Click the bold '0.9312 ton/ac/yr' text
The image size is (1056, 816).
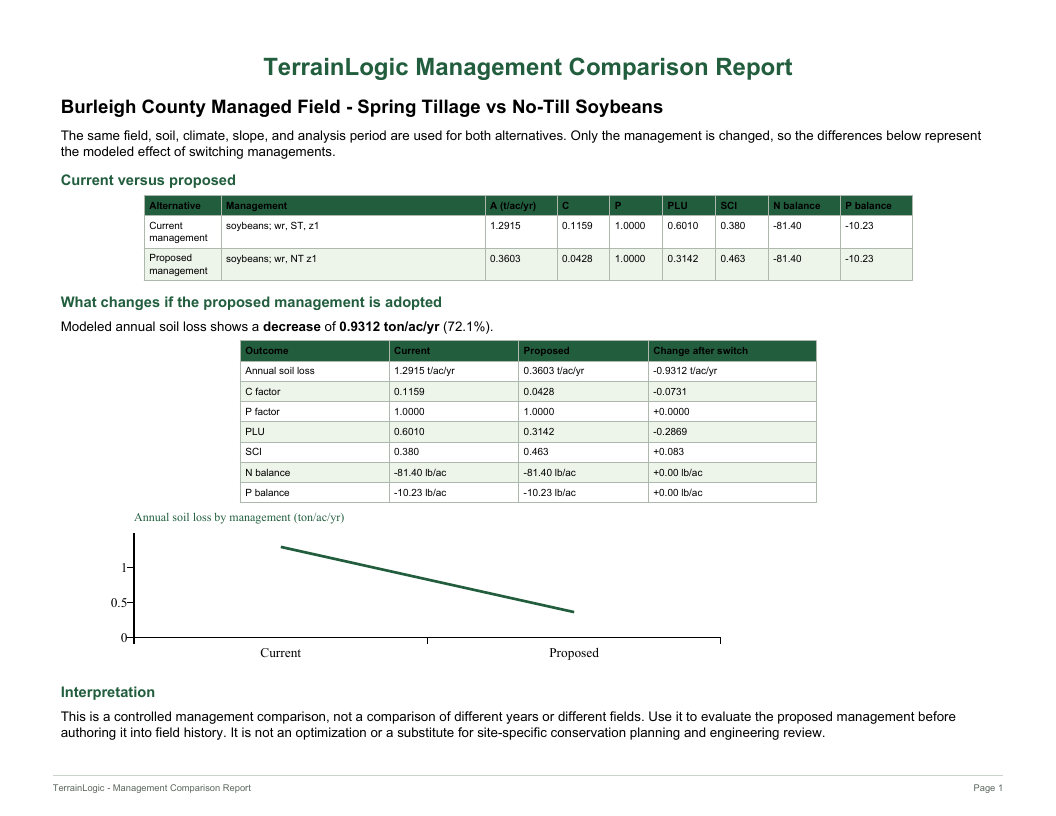click(389, 327)
